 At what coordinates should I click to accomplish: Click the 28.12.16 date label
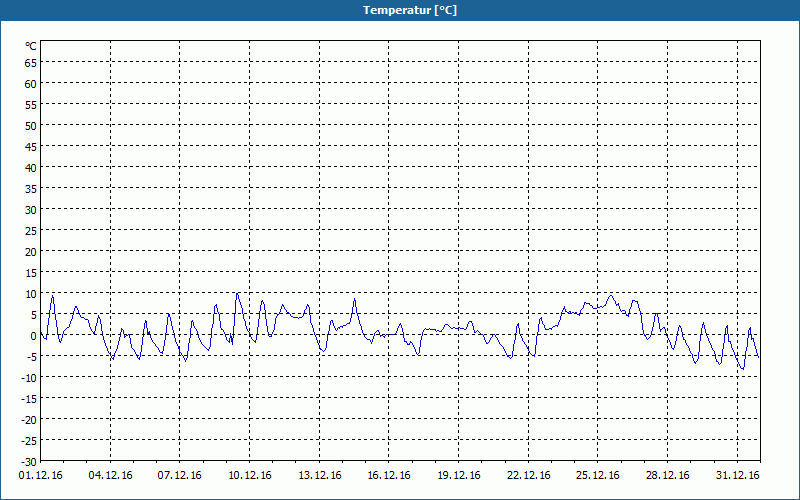(667, 476)
